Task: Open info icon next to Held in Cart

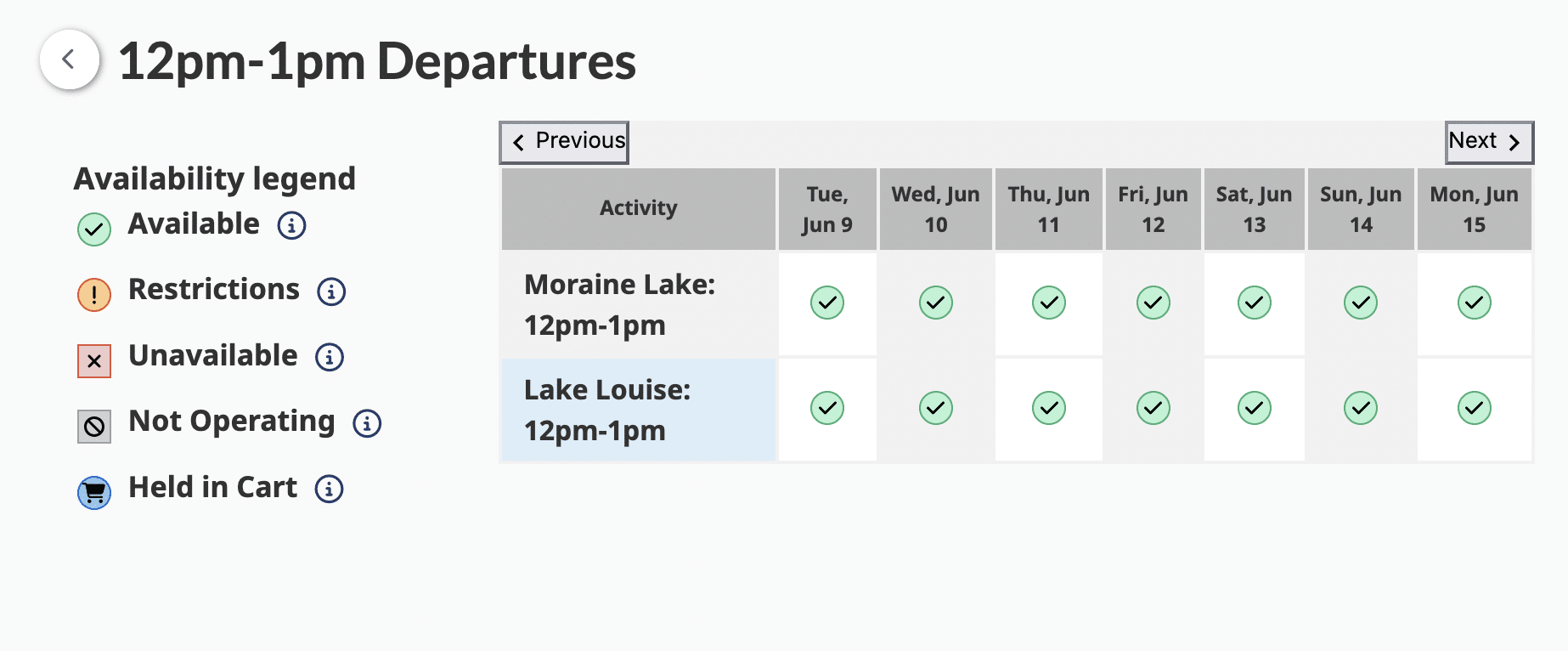Action: click(329, 489)
